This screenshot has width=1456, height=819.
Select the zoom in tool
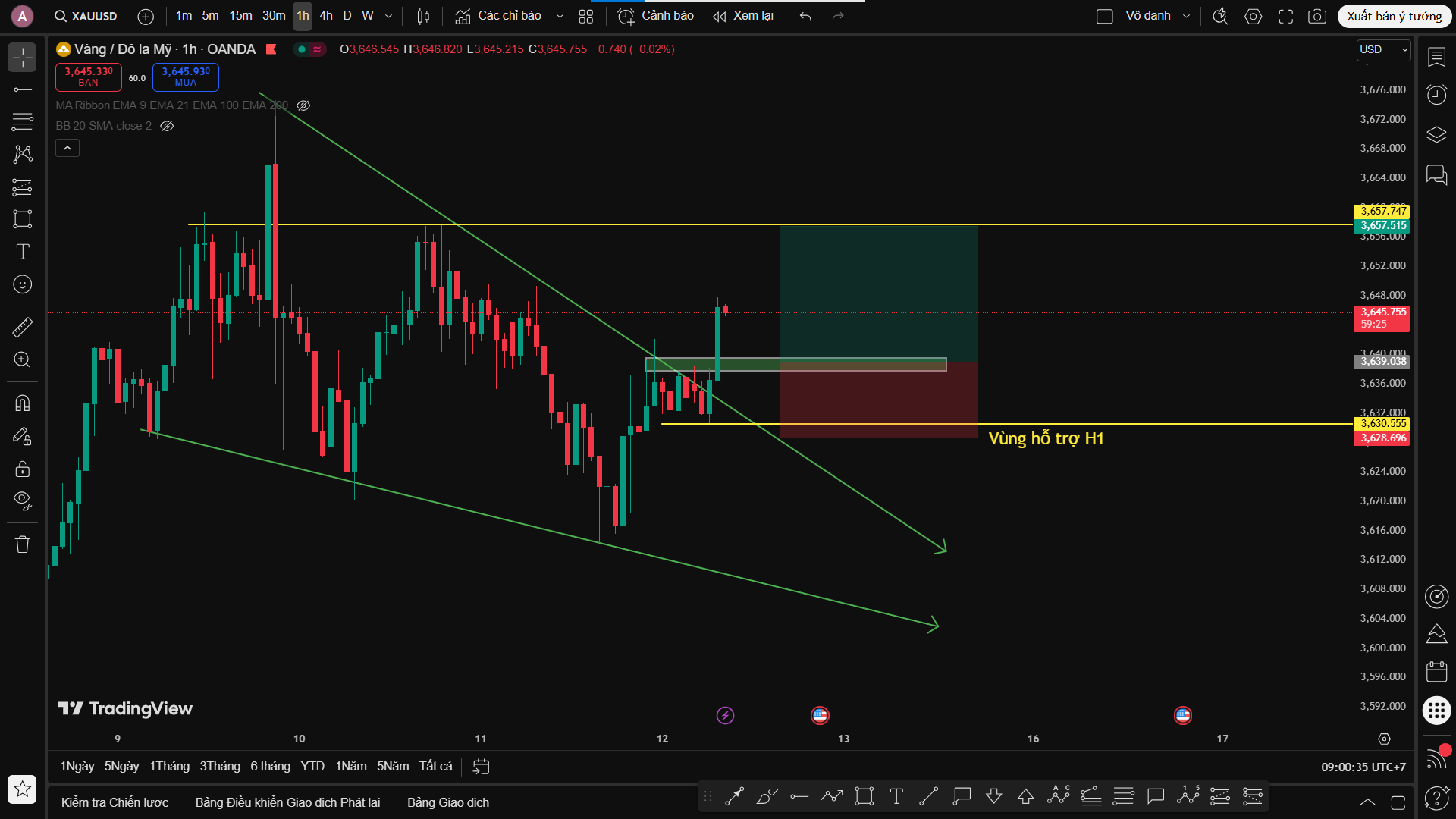pos(23,359)
